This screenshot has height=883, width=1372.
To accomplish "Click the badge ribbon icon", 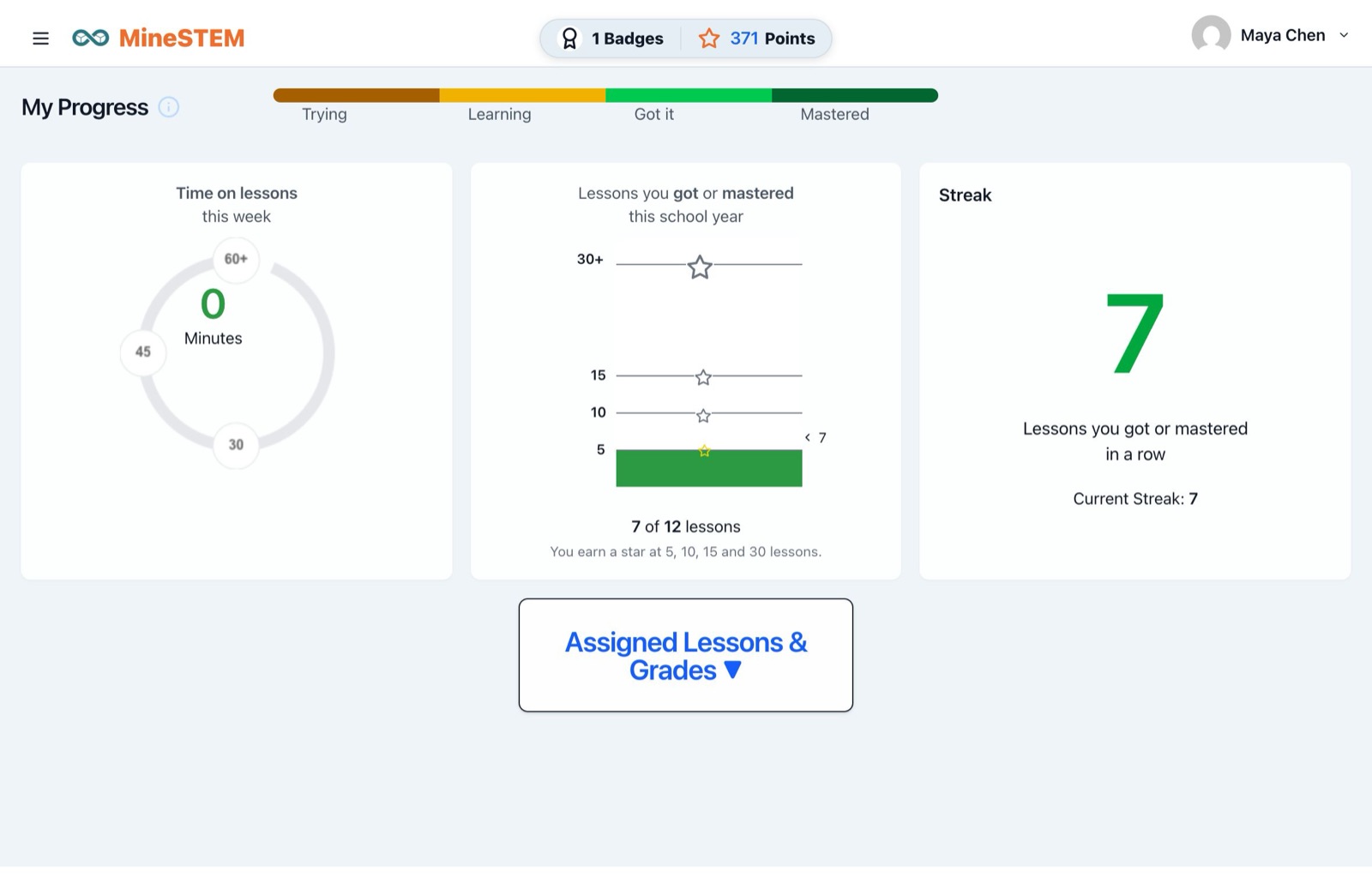I will (569, 39).
